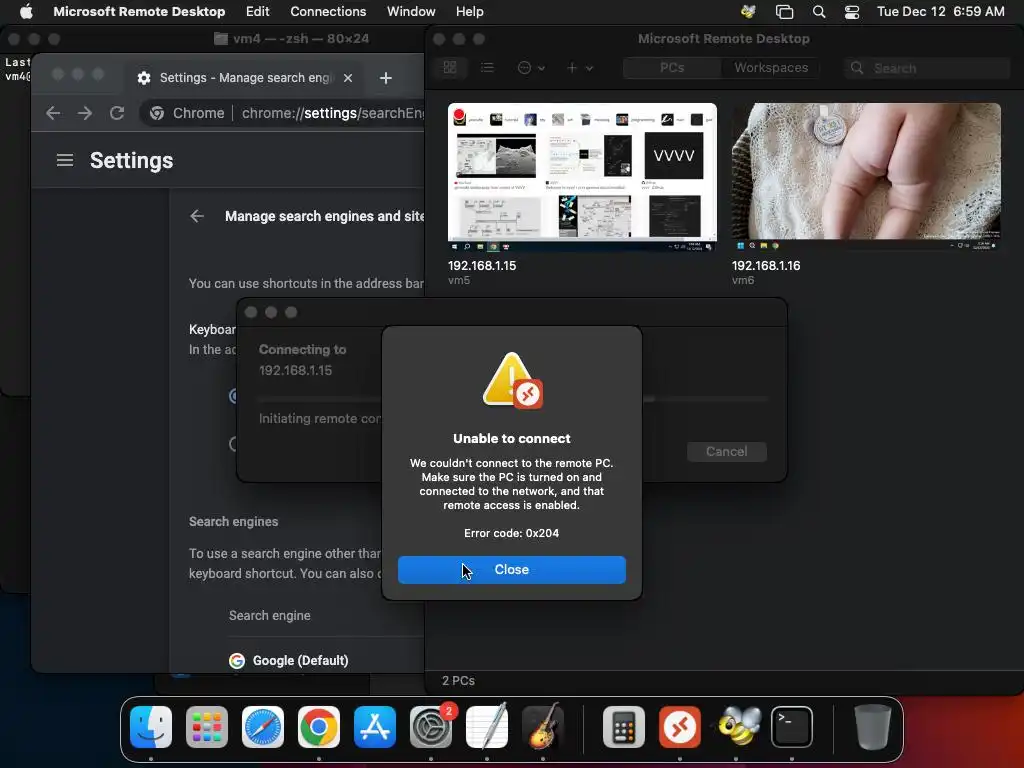
Task: Click the date and time in menu bar
Action: coord(940,11)
